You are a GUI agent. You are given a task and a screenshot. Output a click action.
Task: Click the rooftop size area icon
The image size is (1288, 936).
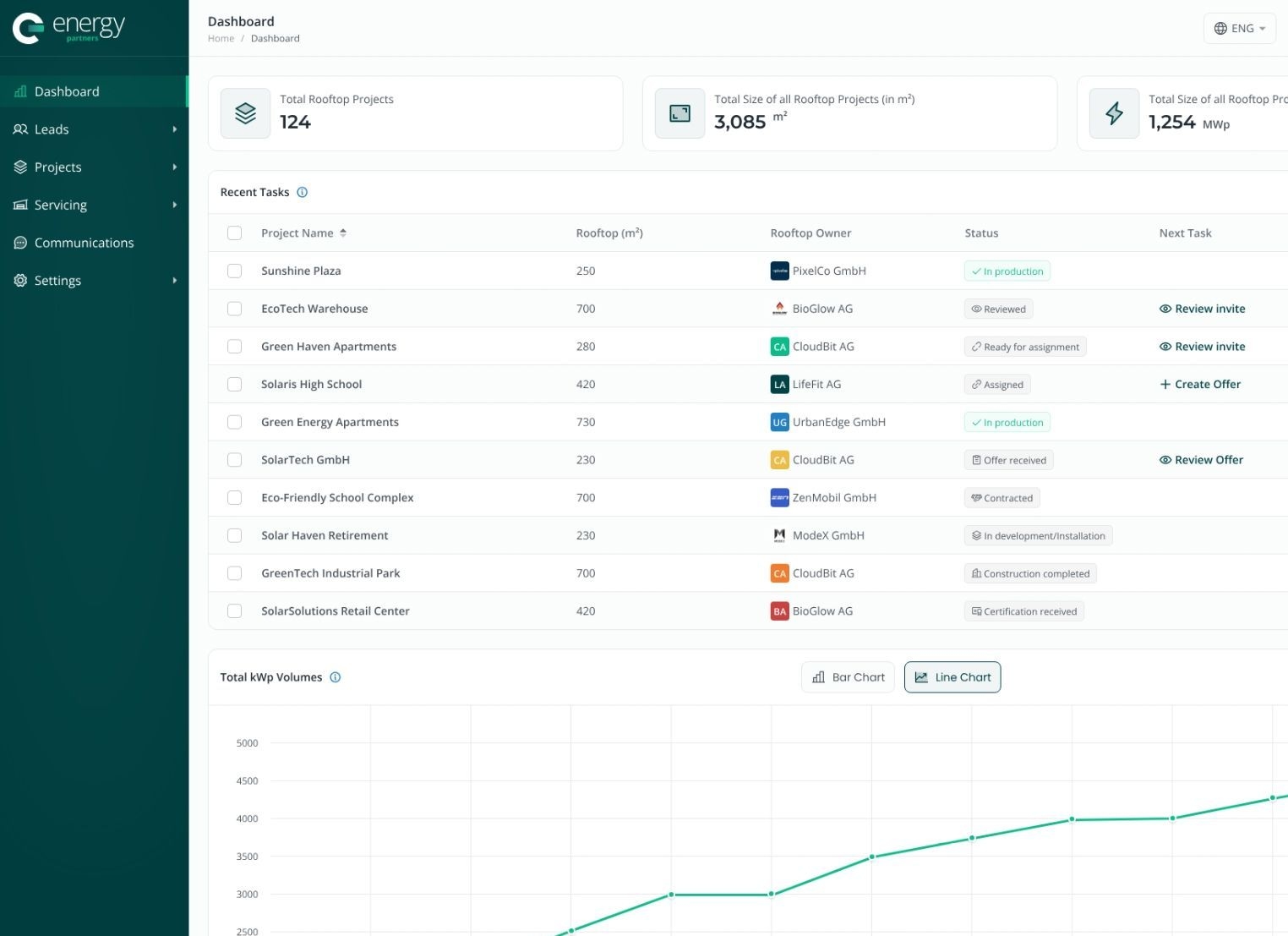tap(679, 113)
